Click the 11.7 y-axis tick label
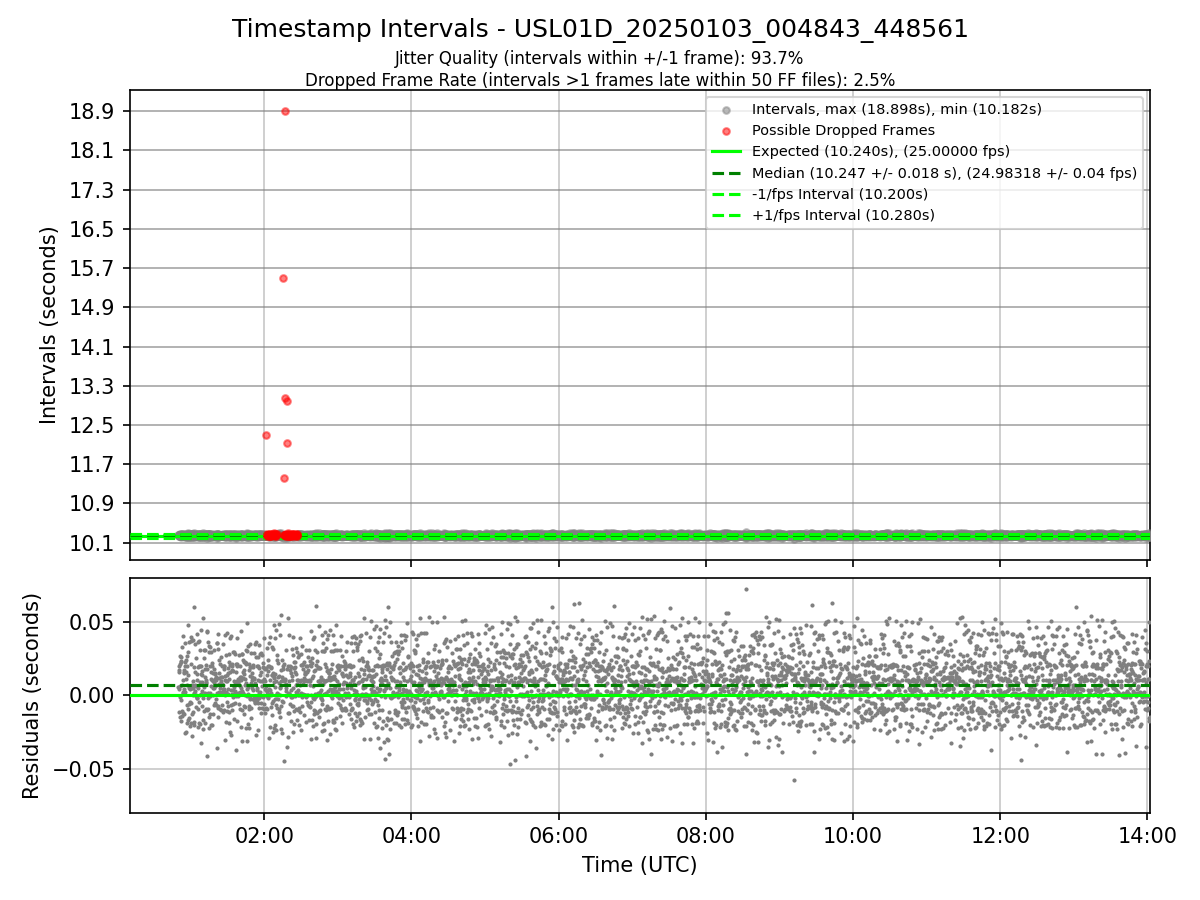 [x=93, y=464]
